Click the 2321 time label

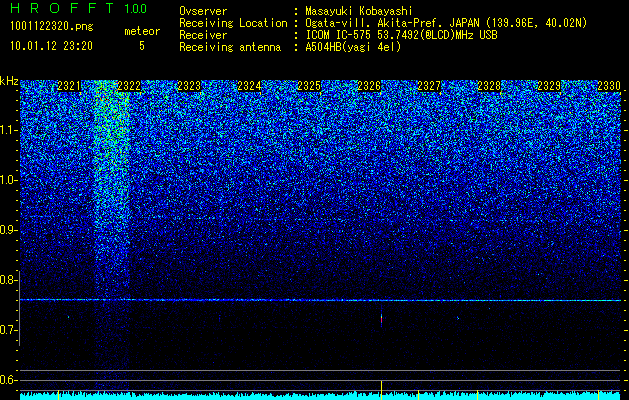coord(69,86)
